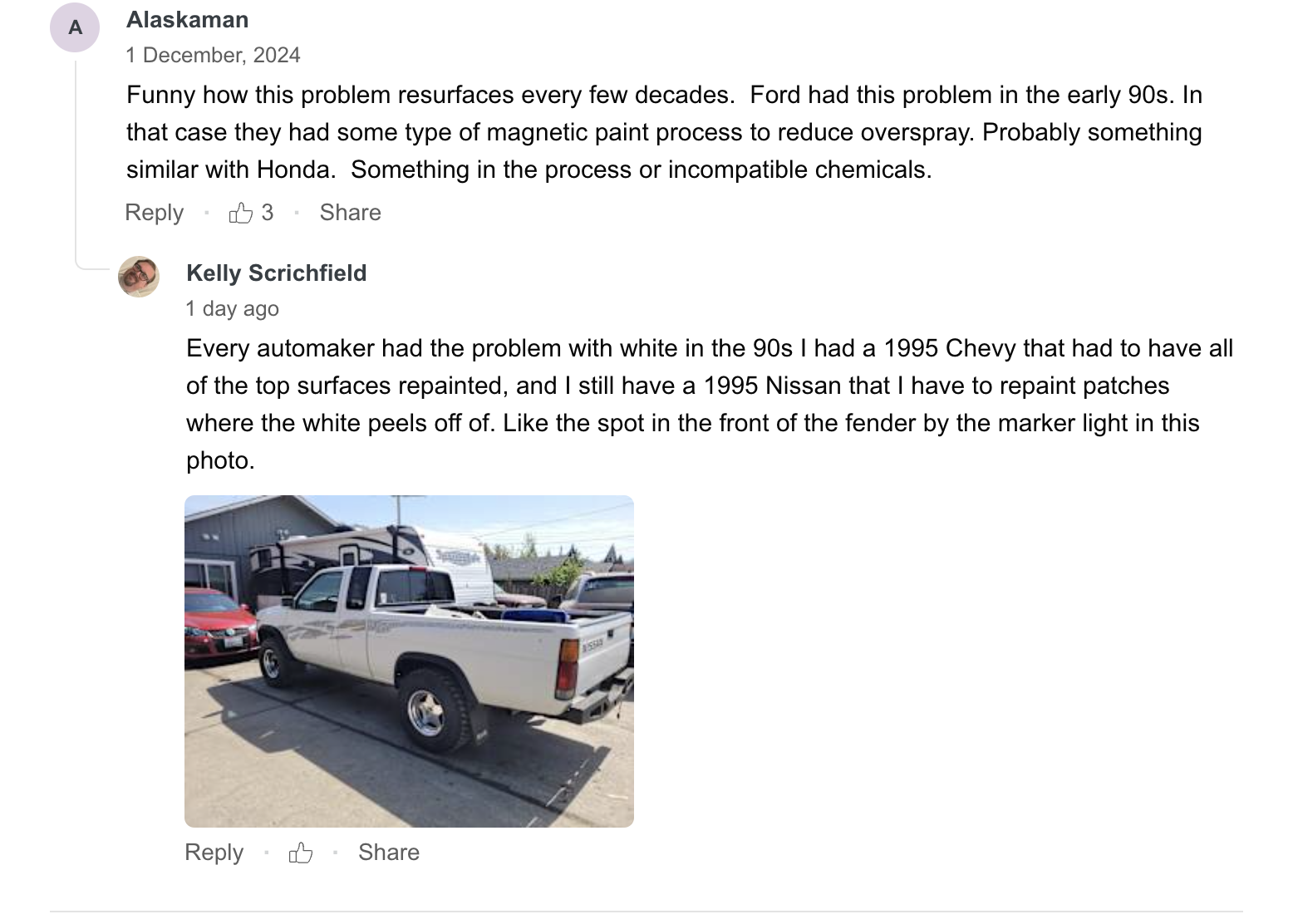Open the "1 day ago" timestamp permalink

232,309
